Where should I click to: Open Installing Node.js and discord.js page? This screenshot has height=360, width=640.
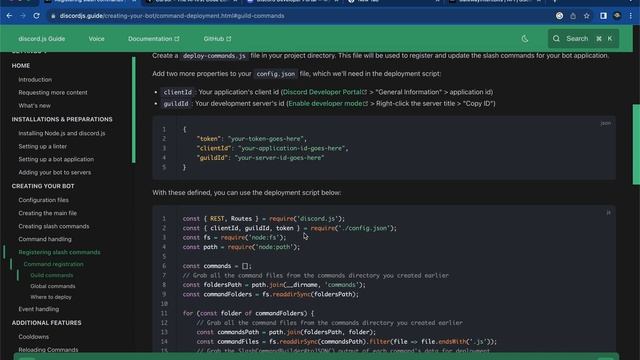tap(62, 133)
